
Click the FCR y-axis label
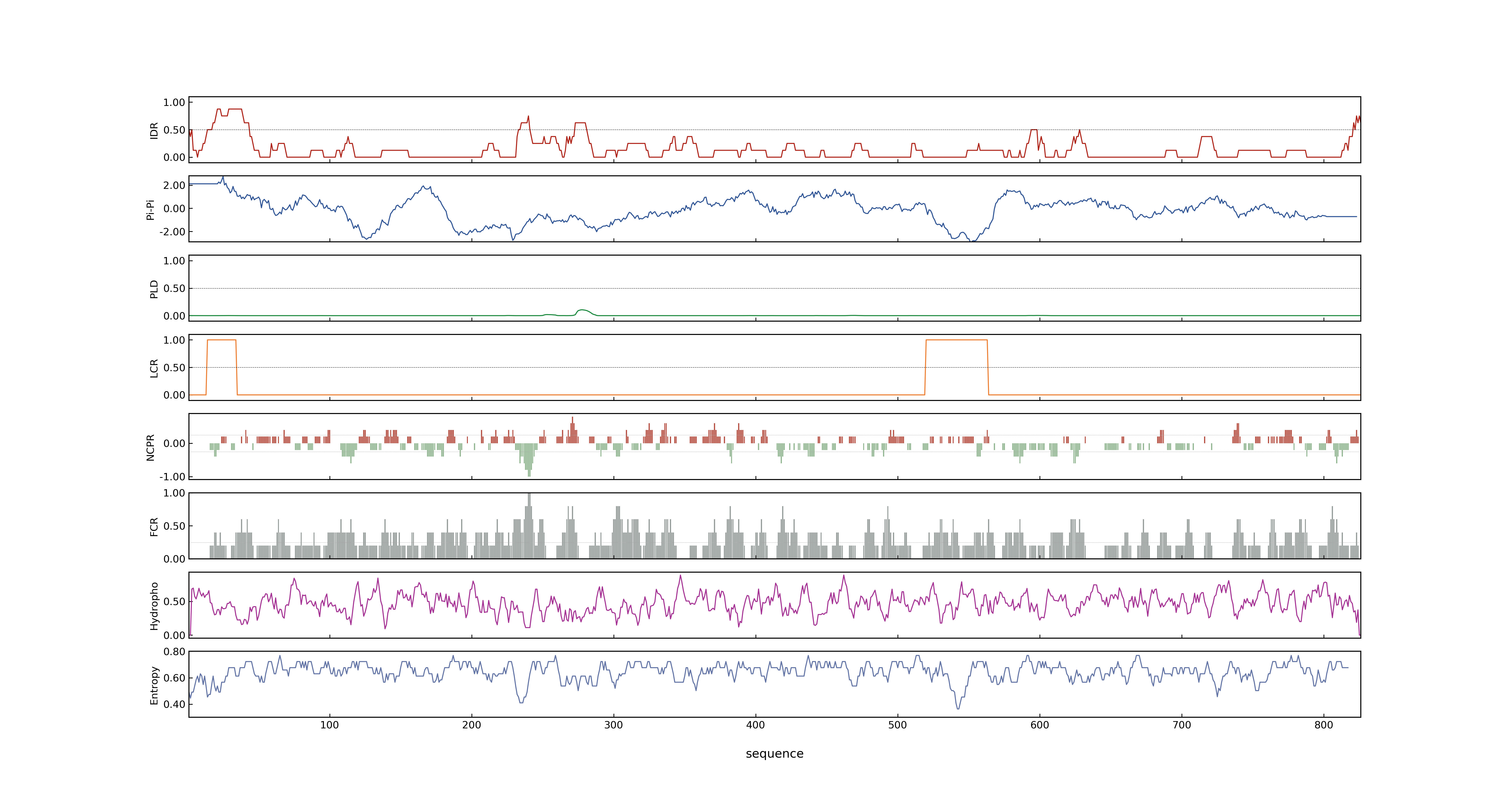coord(154,526)
